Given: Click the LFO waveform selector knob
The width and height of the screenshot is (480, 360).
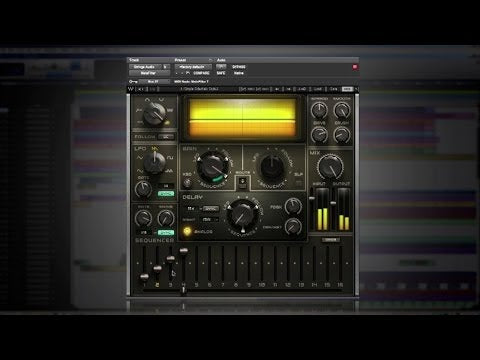Looking at the screenshot, I should click(x=154, y=163).
